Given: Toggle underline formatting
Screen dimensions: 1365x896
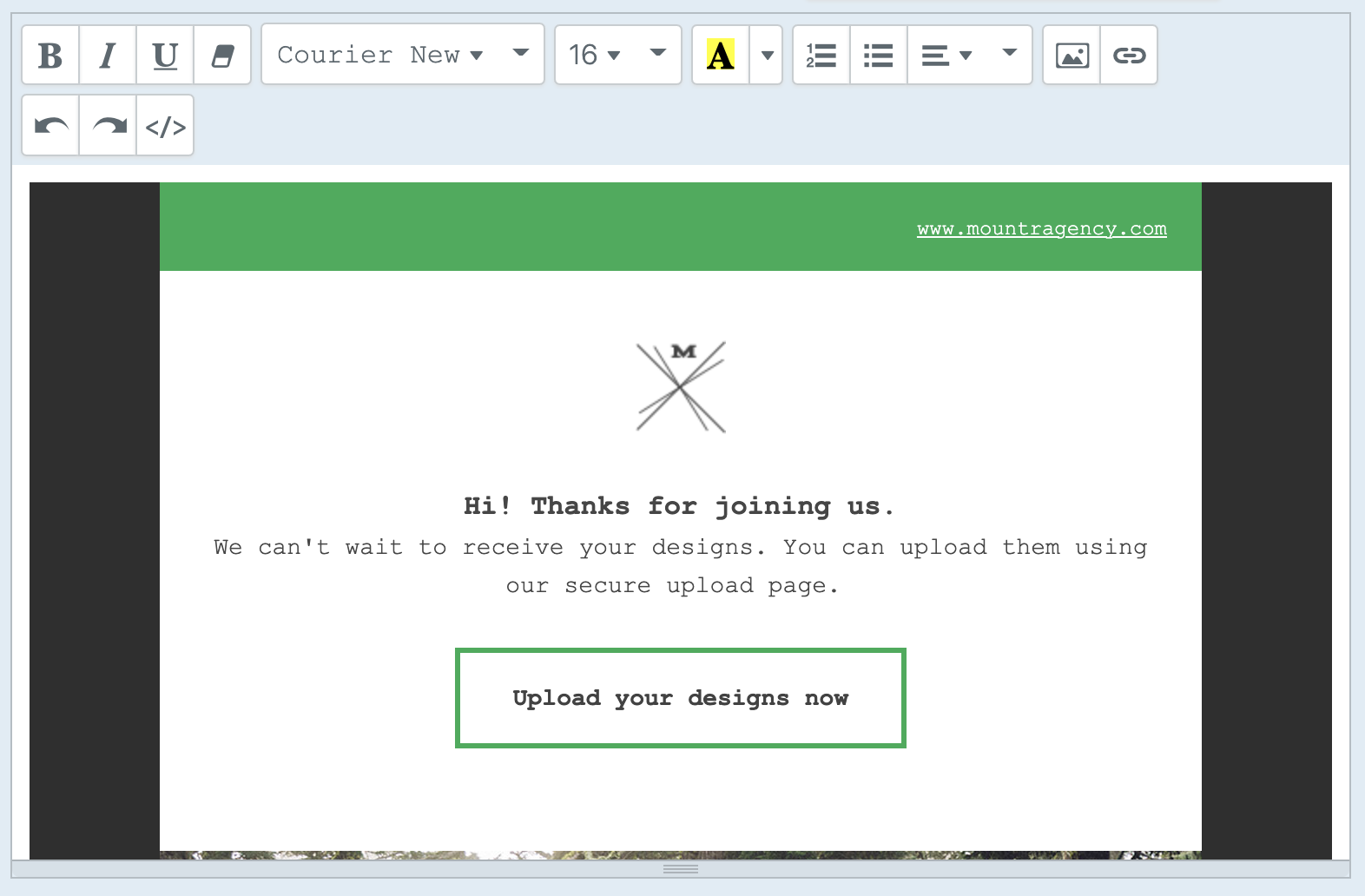Looking at the screenshot, I should coord(165,55).
